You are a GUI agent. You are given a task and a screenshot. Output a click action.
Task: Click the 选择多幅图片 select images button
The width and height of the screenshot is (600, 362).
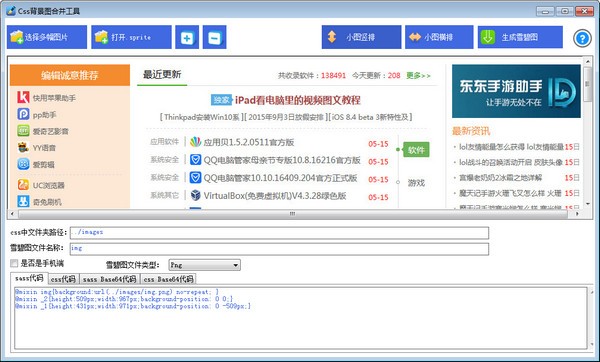(x=47, y=37)
